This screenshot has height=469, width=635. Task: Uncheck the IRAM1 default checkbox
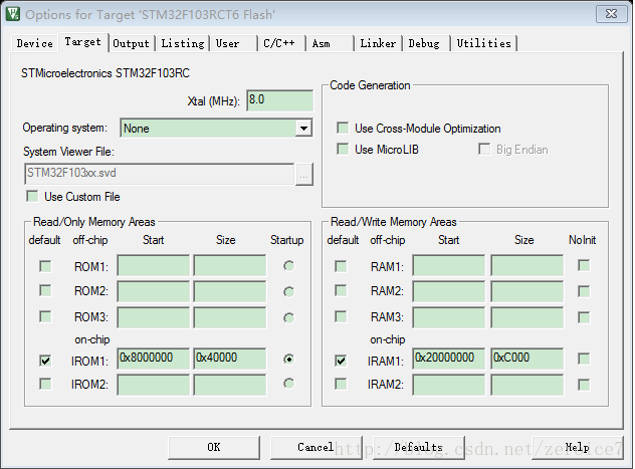341,360
